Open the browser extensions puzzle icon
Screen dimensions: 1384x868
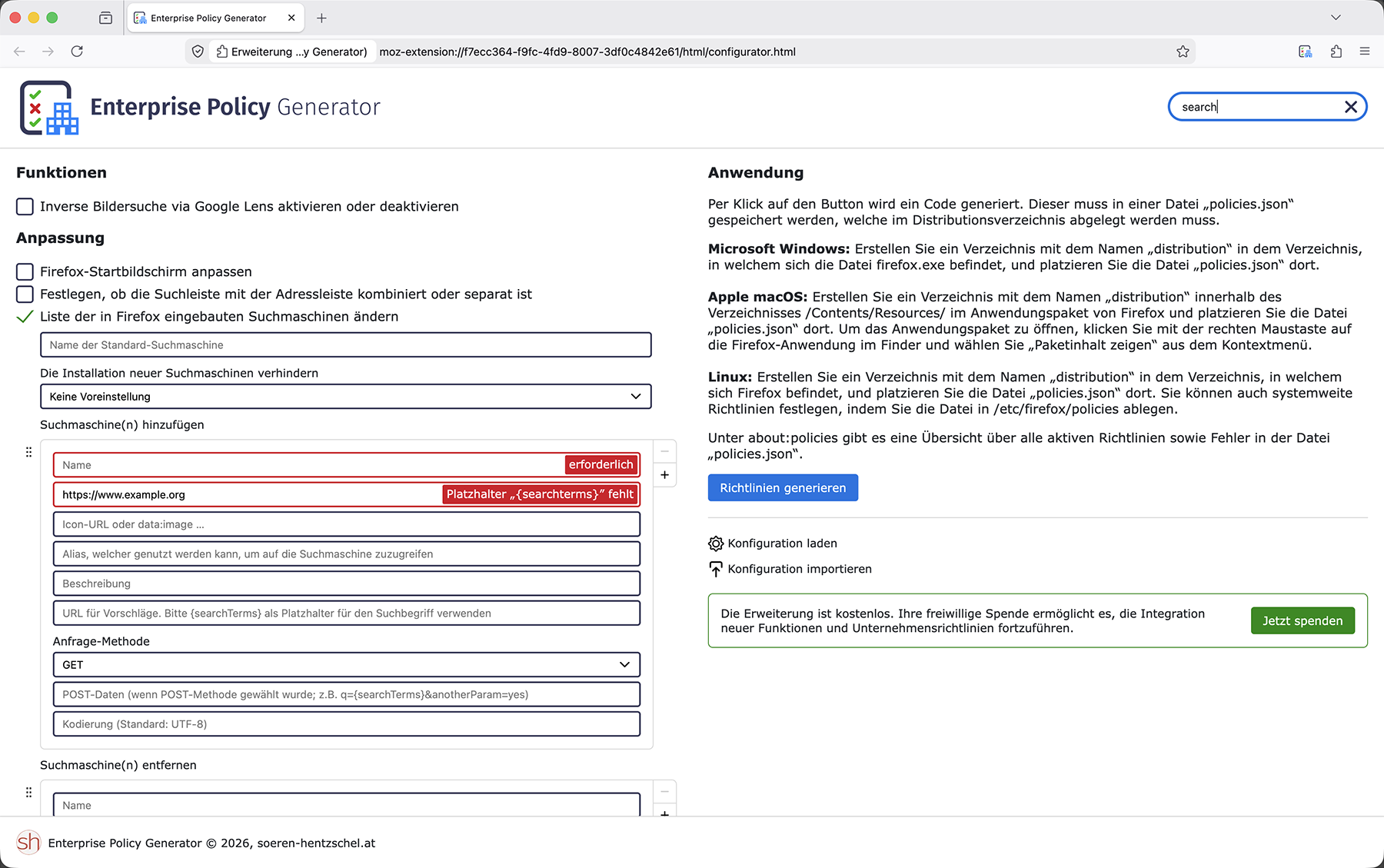coord(1336,52)
